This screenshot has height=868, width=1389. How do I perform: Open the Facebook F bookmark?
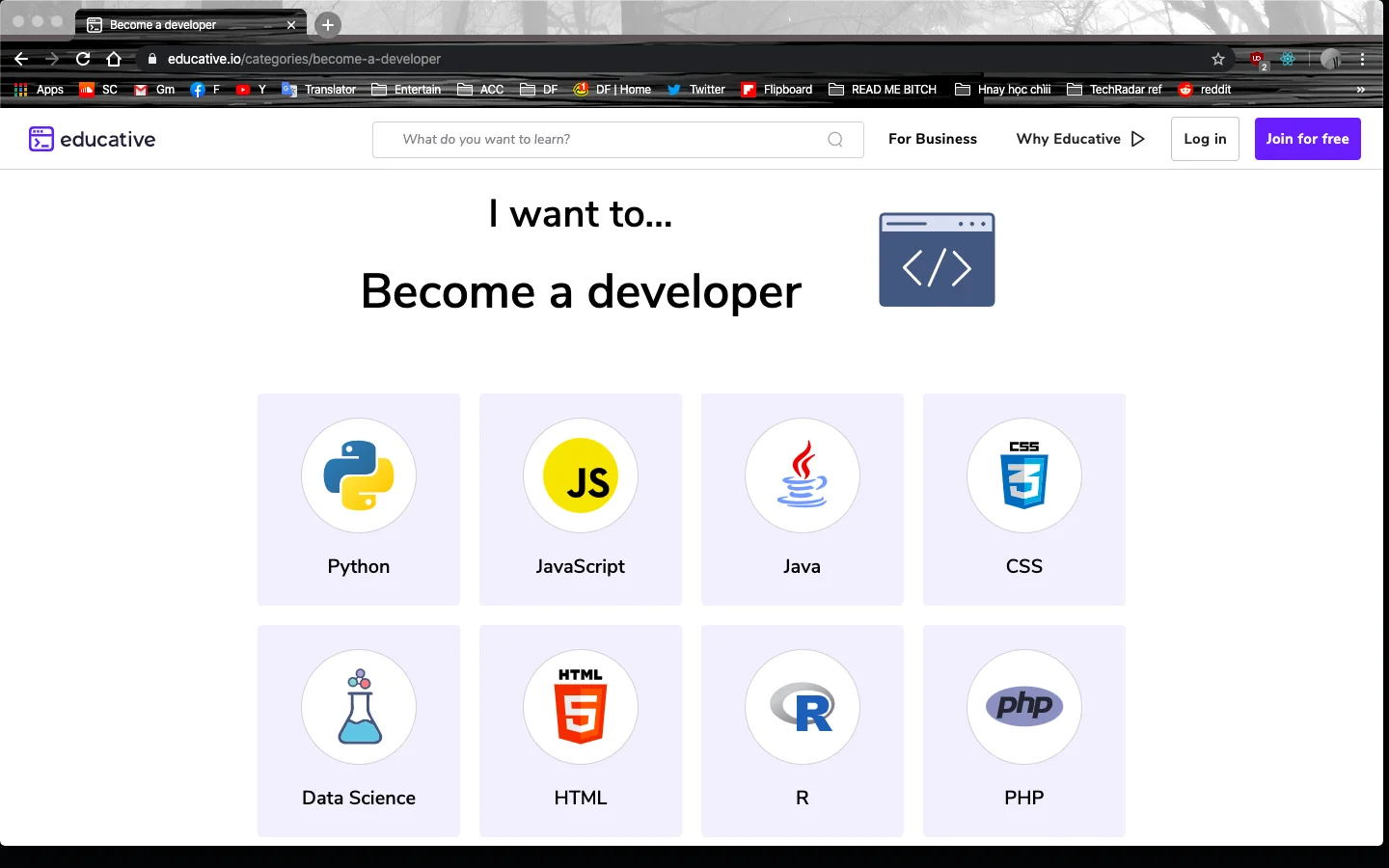(x=205, y=90)
